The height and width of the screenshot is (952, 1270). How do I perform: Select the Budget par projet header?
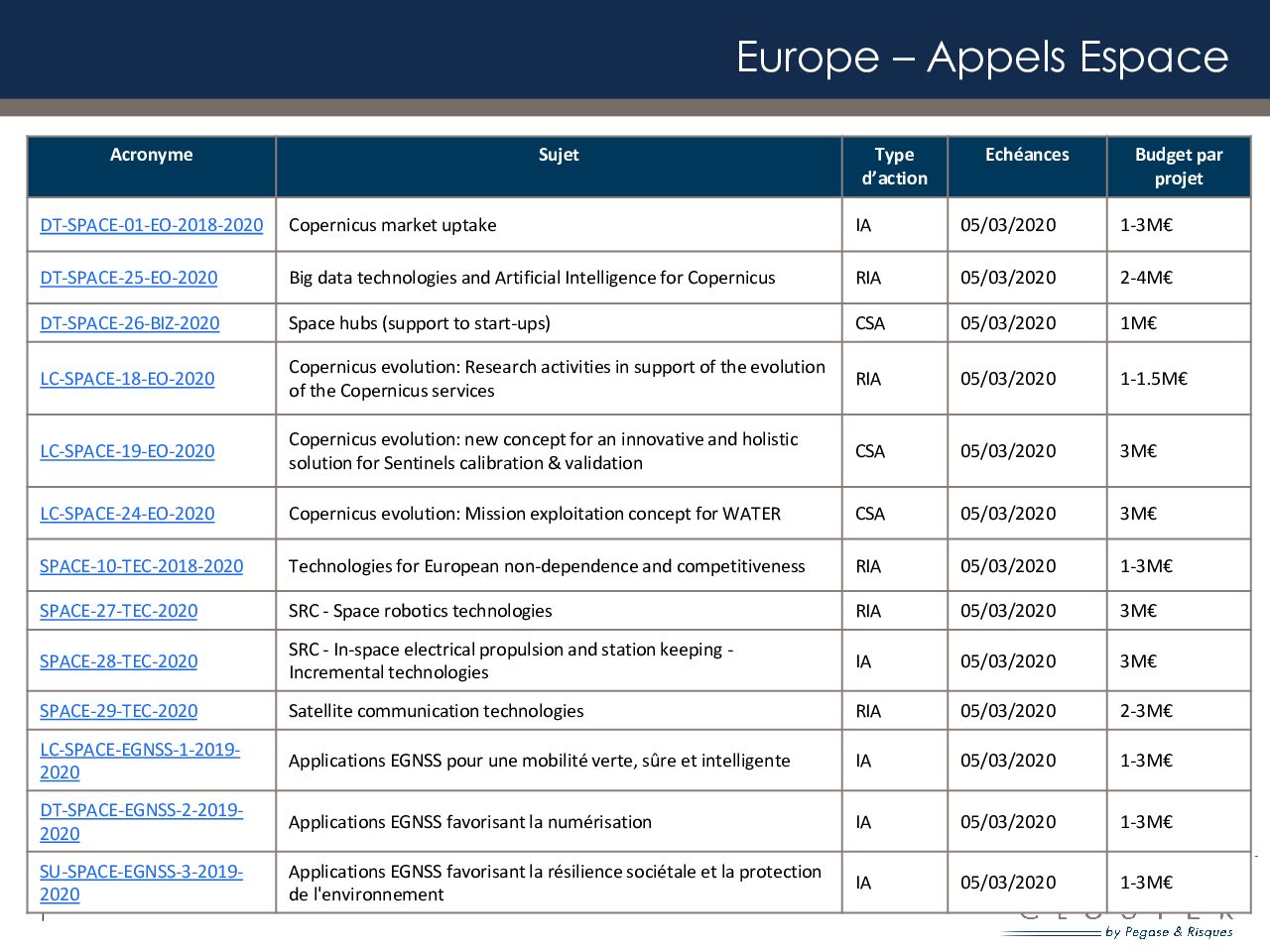(1179, 167)
